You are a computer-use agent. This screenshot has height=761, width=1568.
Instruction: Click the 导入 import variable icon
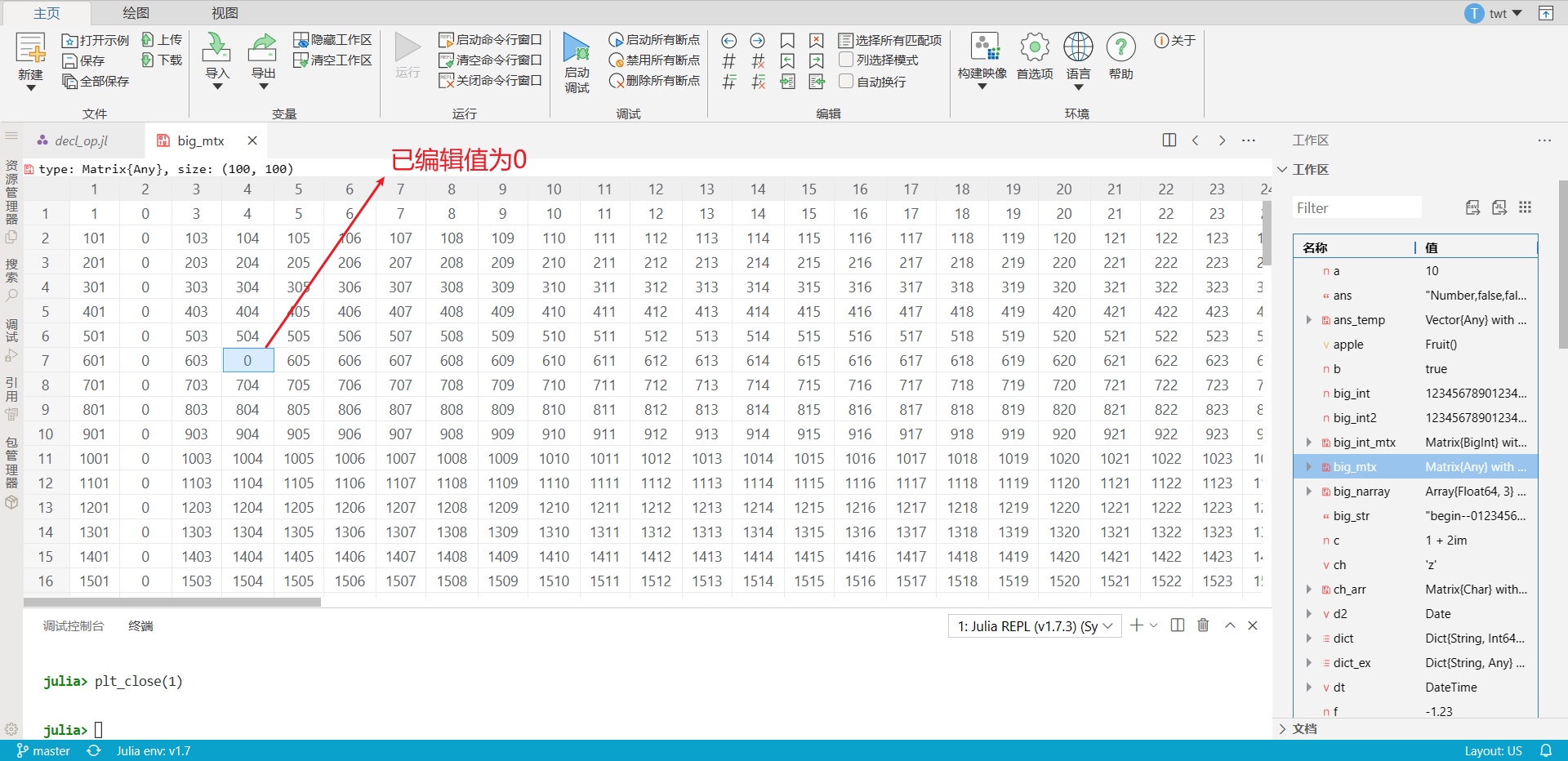[x=216, y=47]
